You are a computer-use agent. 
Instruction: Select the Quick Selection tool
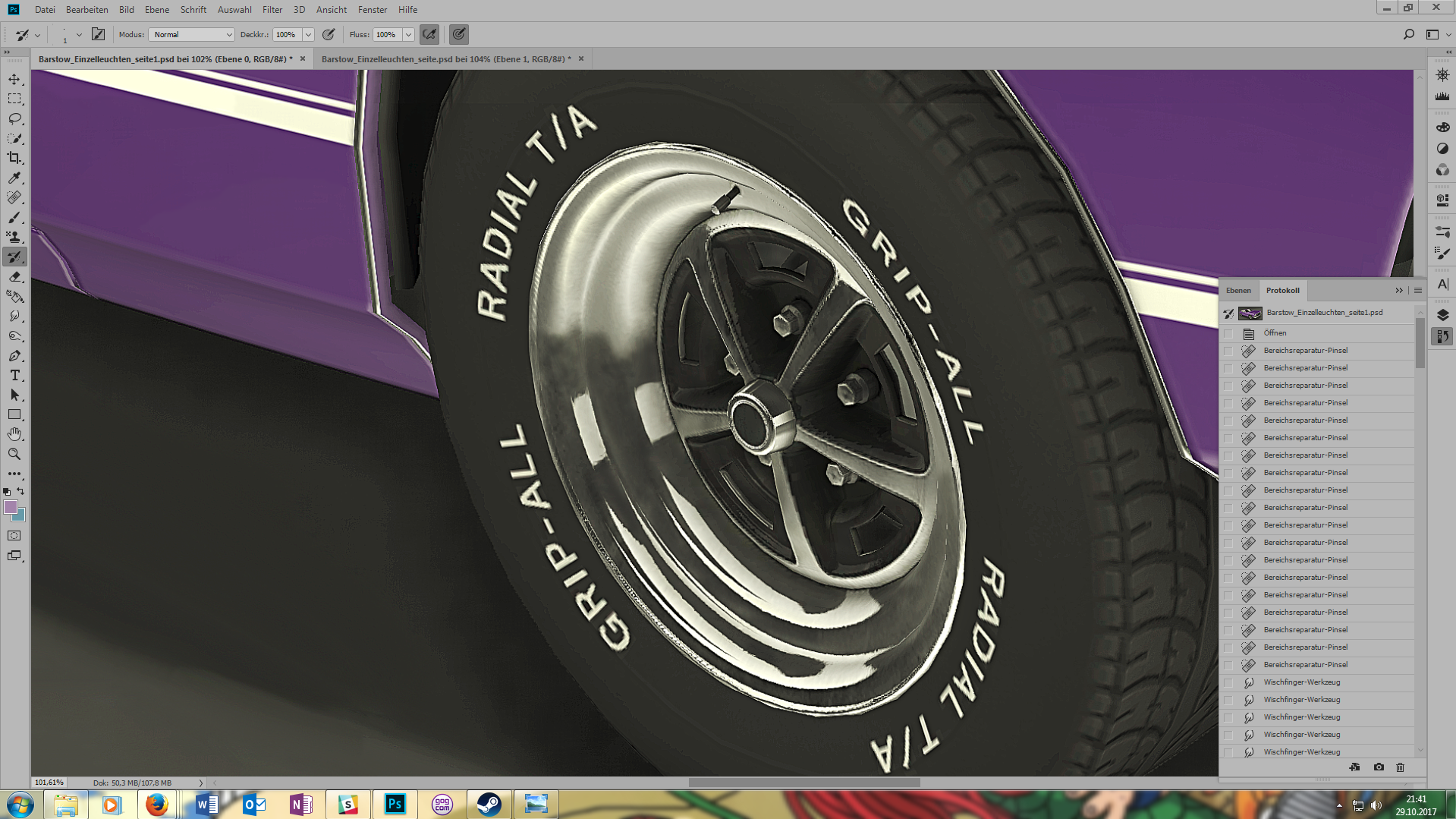click(x=14, y=138)
